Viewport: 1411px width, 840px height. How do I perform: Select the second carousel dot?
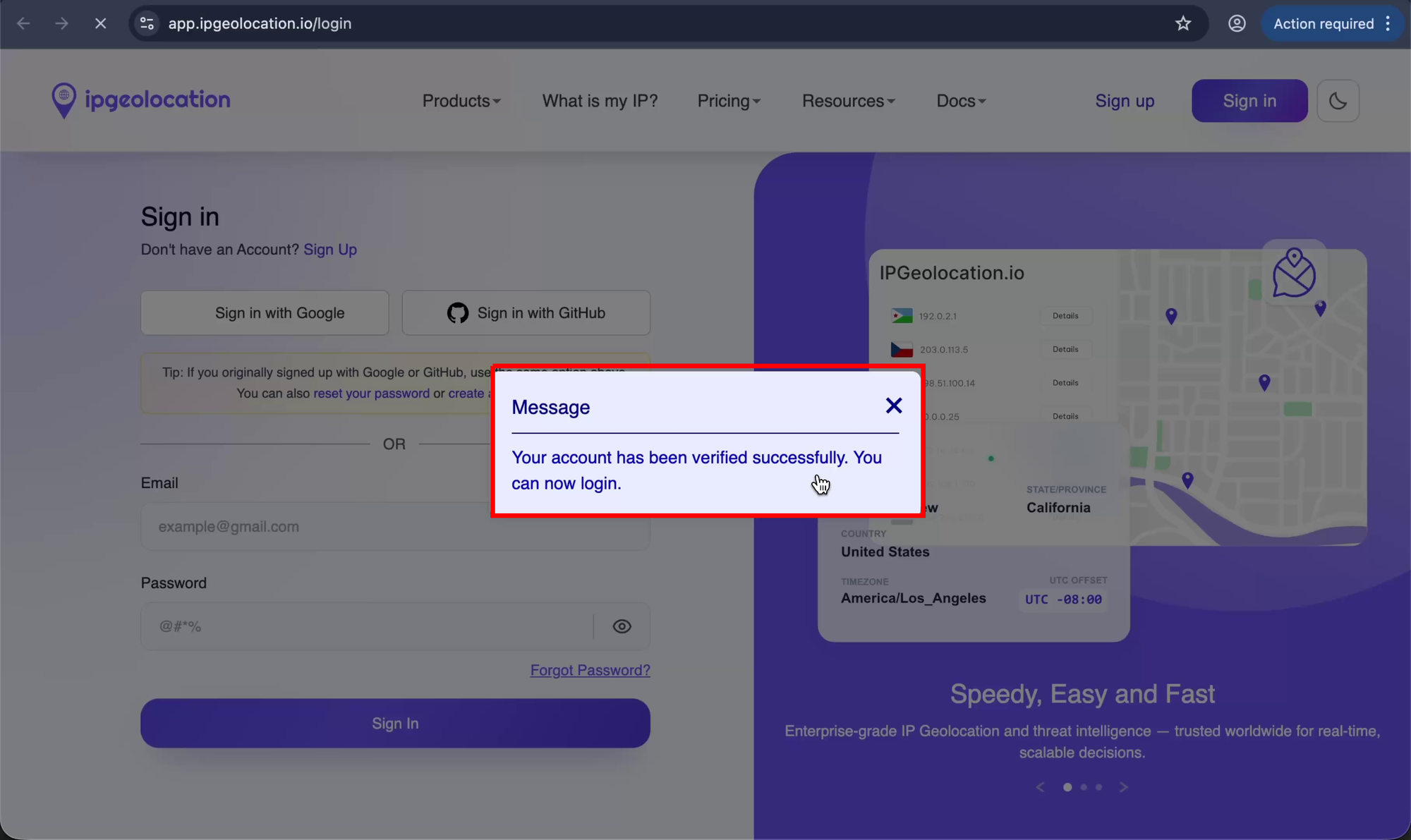pyautogui.click(x=1084, y=787)
